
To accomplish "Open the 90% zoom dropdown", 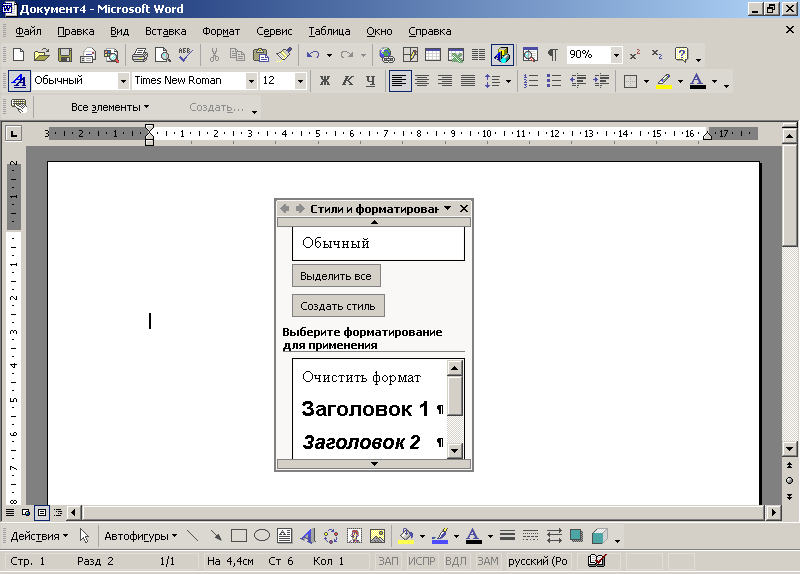I will point(616,55).
